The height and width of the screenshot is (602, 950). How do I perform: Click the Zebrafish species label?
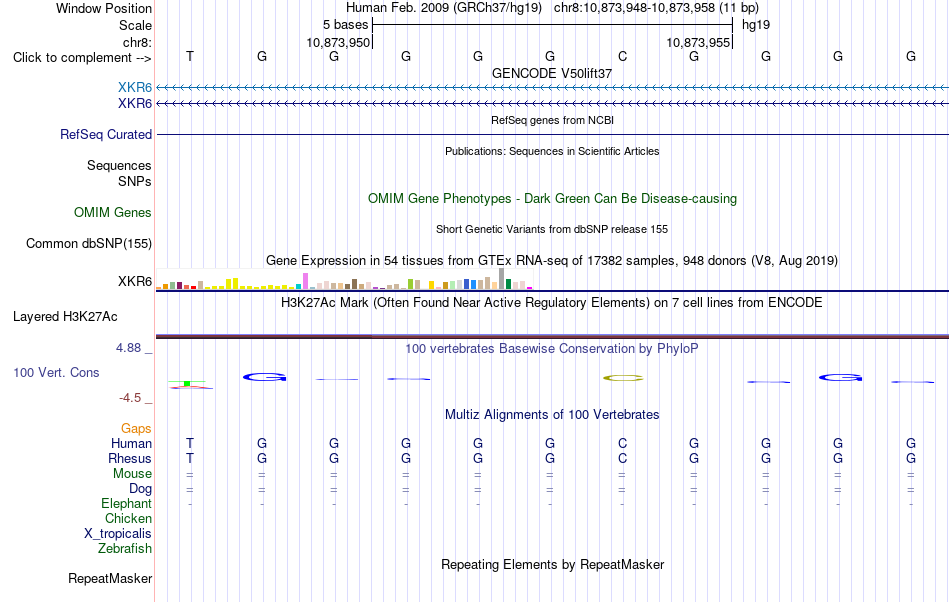(x=125, y=548)
